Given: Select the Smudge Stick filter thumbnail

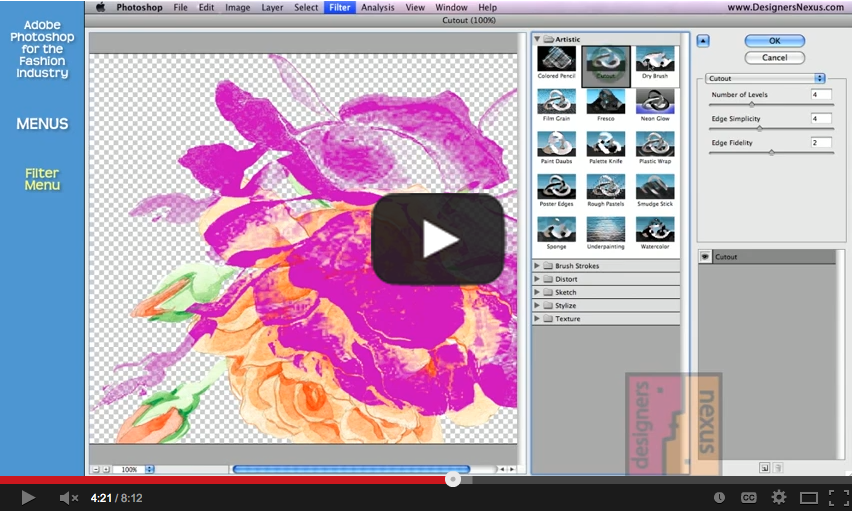Looking at the screenshot, I should 655,187.
